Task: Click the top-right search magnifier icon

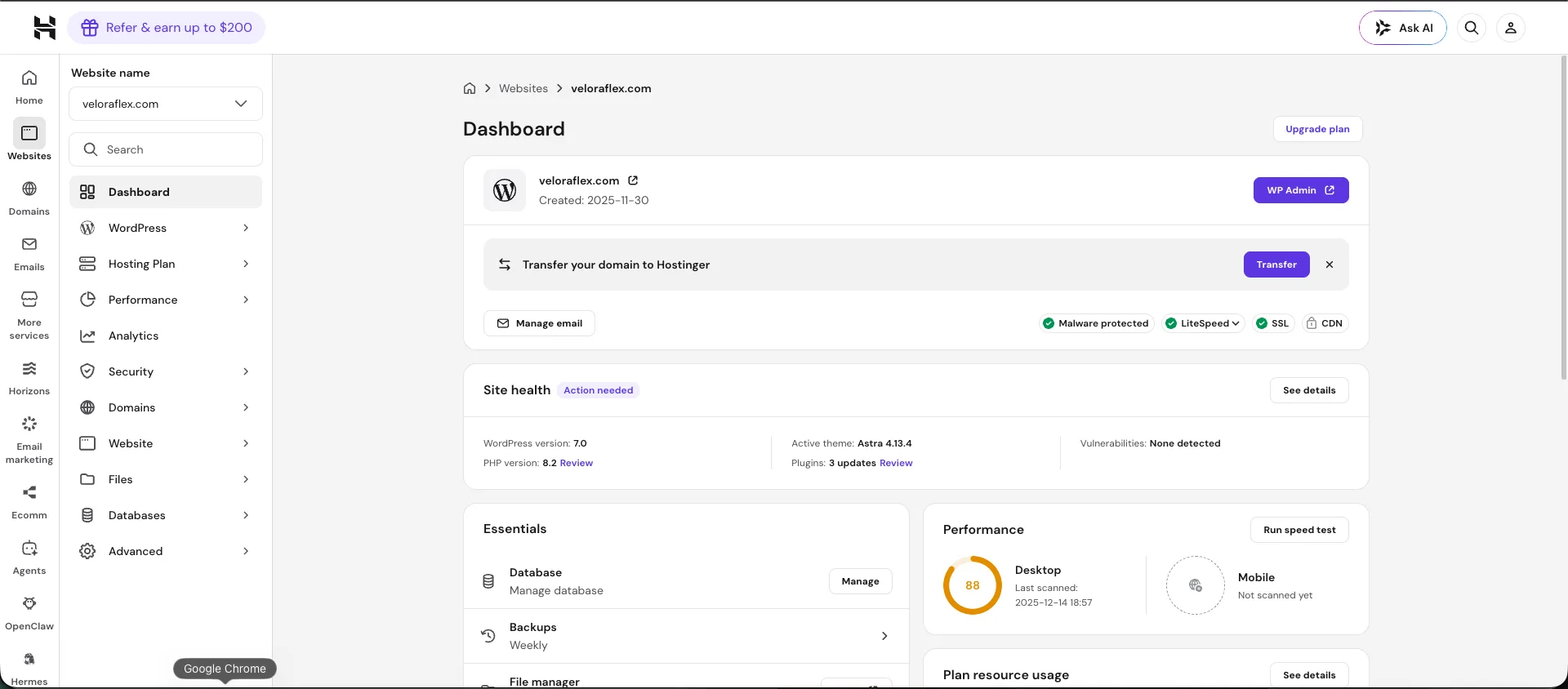Action: (x=1472, y=28)
